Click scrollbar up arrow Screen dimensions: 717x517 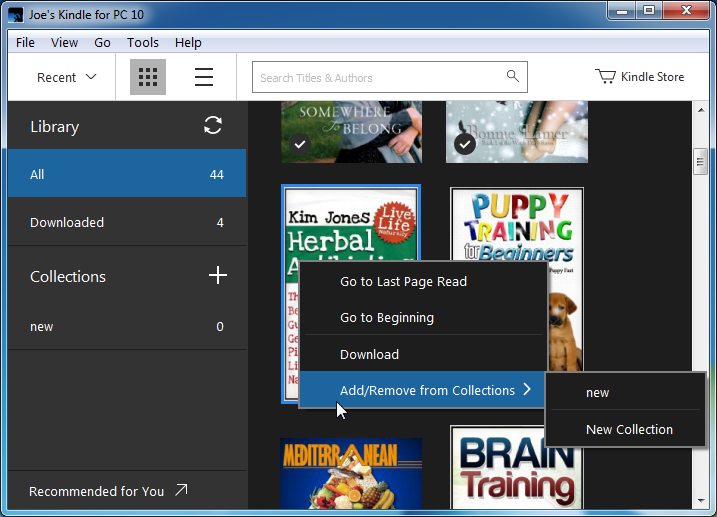tap(701, 110)
